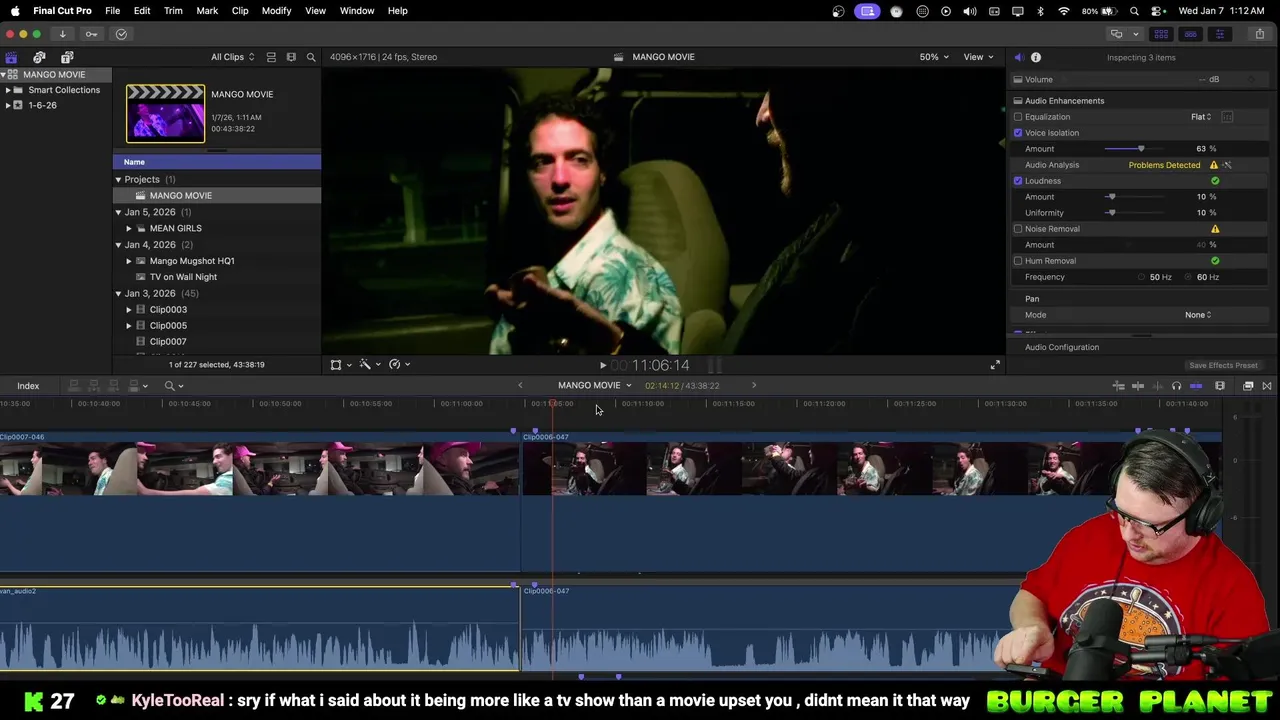Toggle the Inspector panel visibility button
The width and height of the screenshot is (1280, 720).
coord(1219,34)
